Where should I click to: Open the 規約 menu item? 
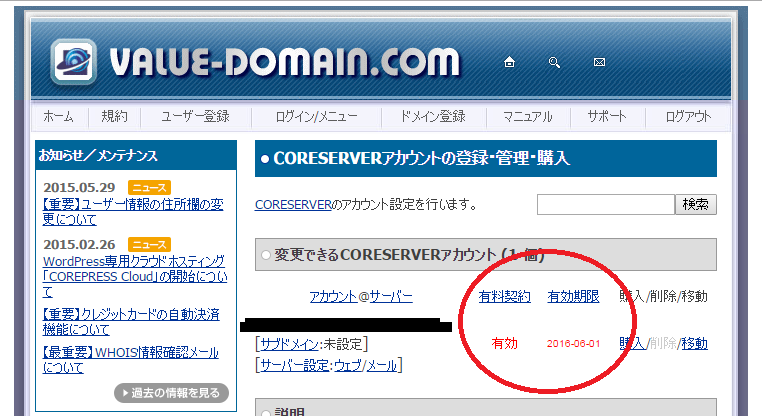pos(114,117)
